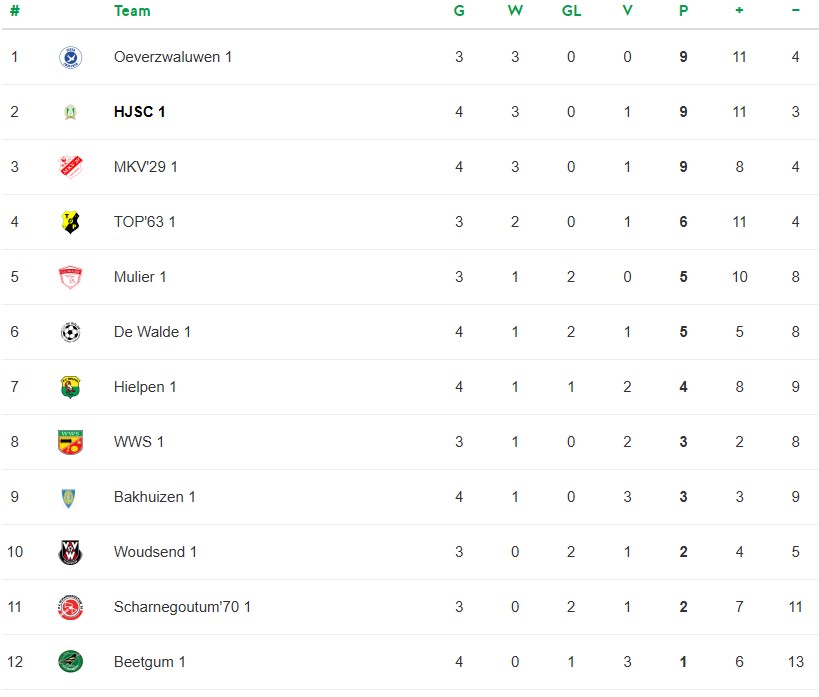Click the Bakhuizen club crest

click(70, 497)
